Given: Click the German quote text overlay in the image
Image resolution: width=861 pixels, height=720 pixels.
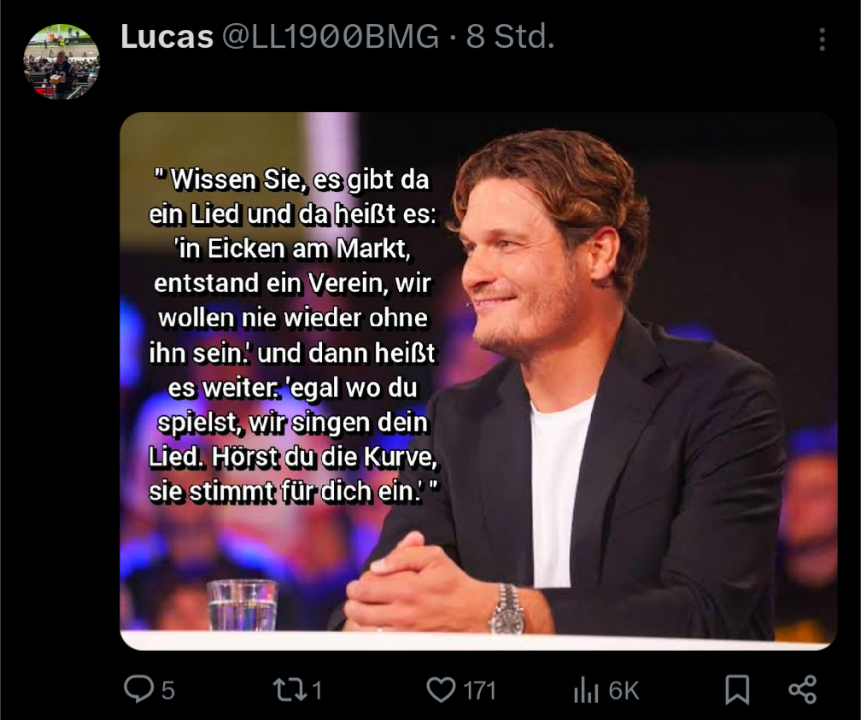Looking at the screenshot, I should pyautogui.click(x=292, y=335).
